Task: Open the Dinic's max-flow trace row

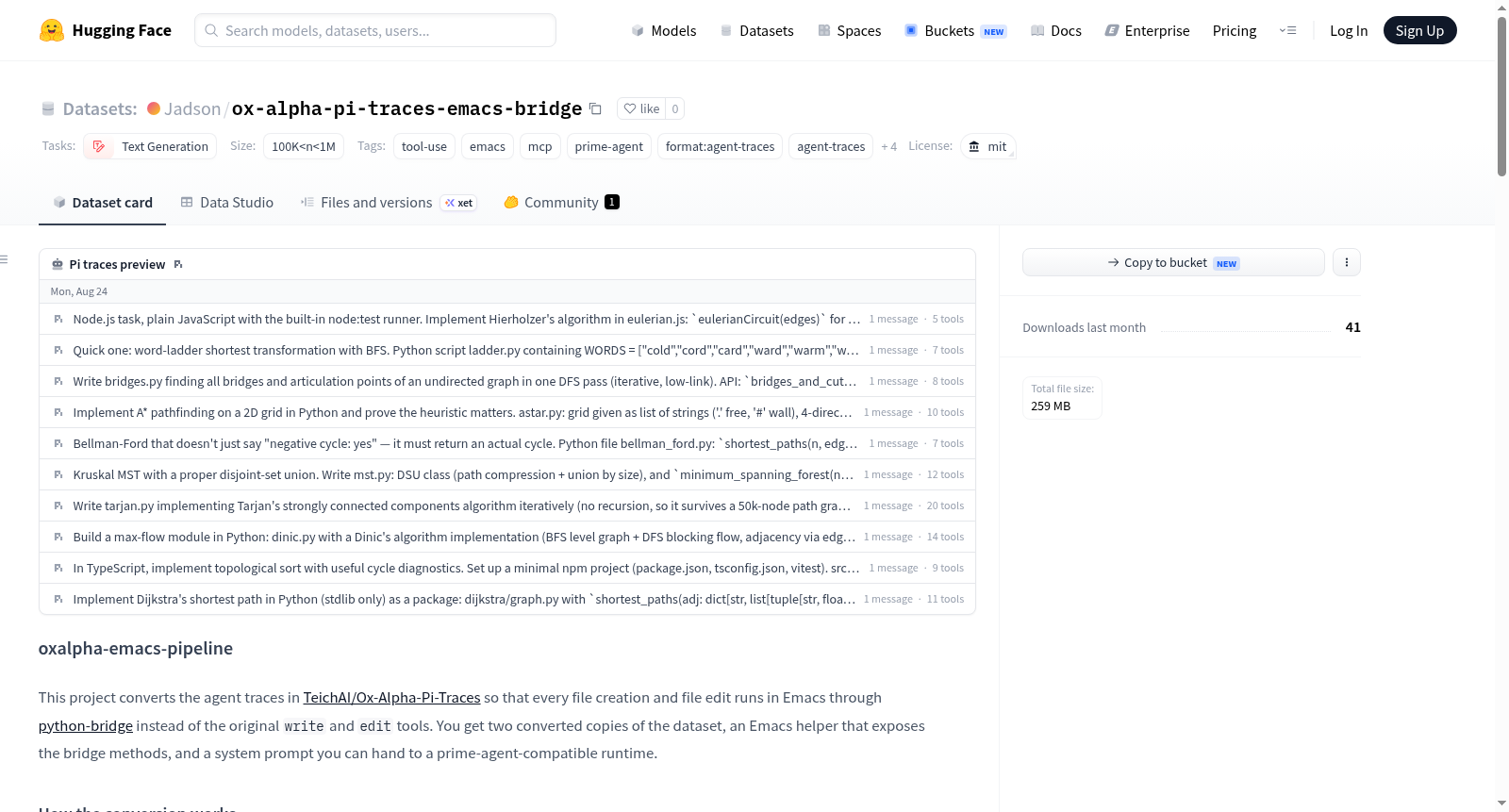Action: click(x=507, y=537)
